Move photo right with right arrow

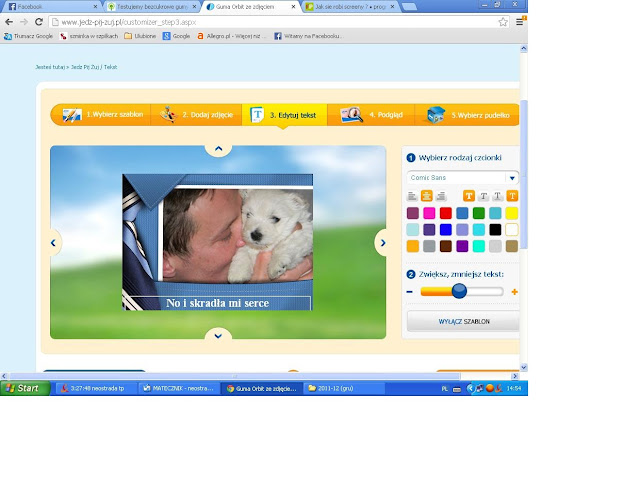coord(382,243)
